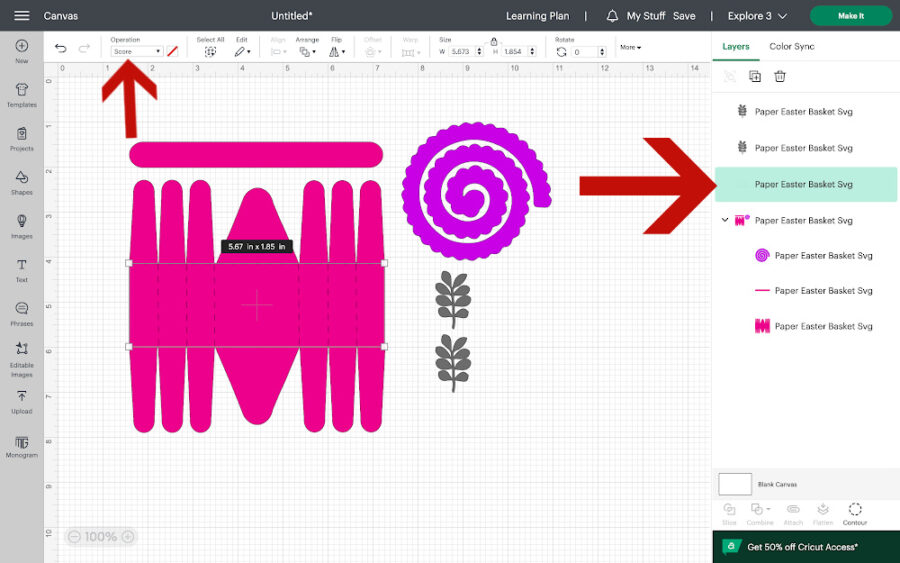Select the Text tool
Image resolution: width=900 pixels, height=563 pixels.
coord(21,270)
